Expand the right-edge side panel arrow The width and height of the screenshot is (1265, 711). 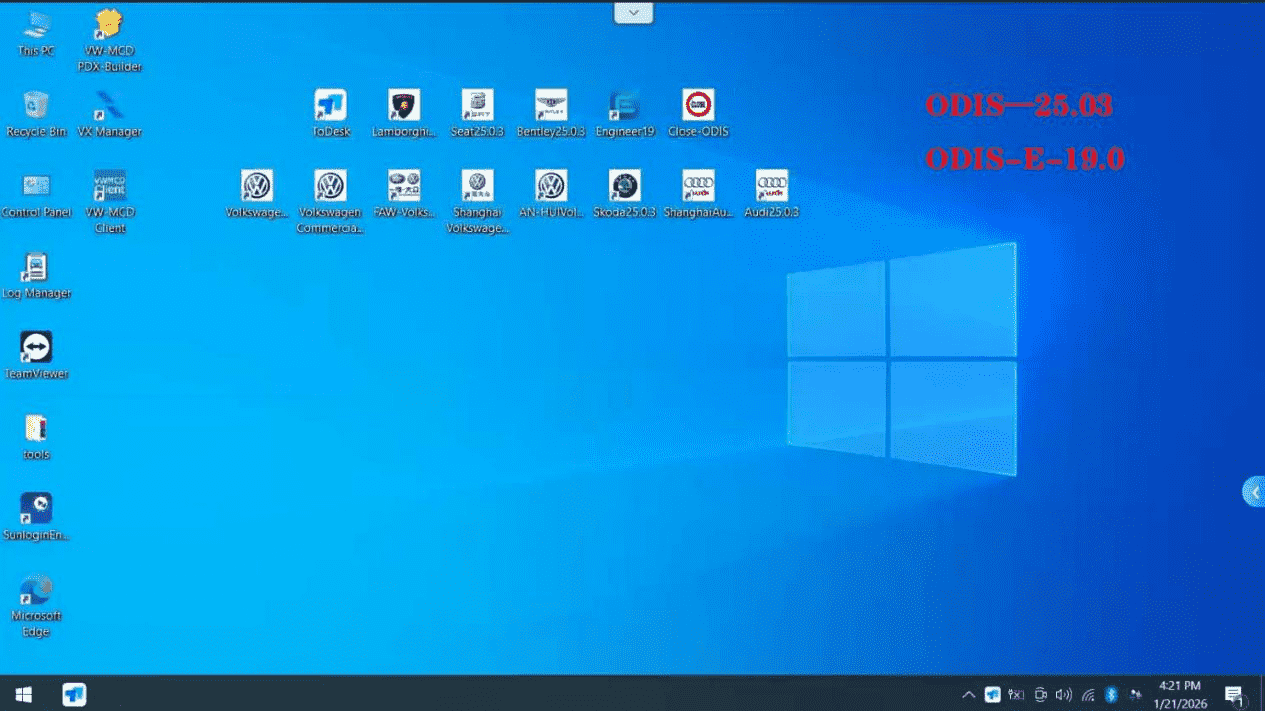pyautogui.click(x=1254, y=492)
